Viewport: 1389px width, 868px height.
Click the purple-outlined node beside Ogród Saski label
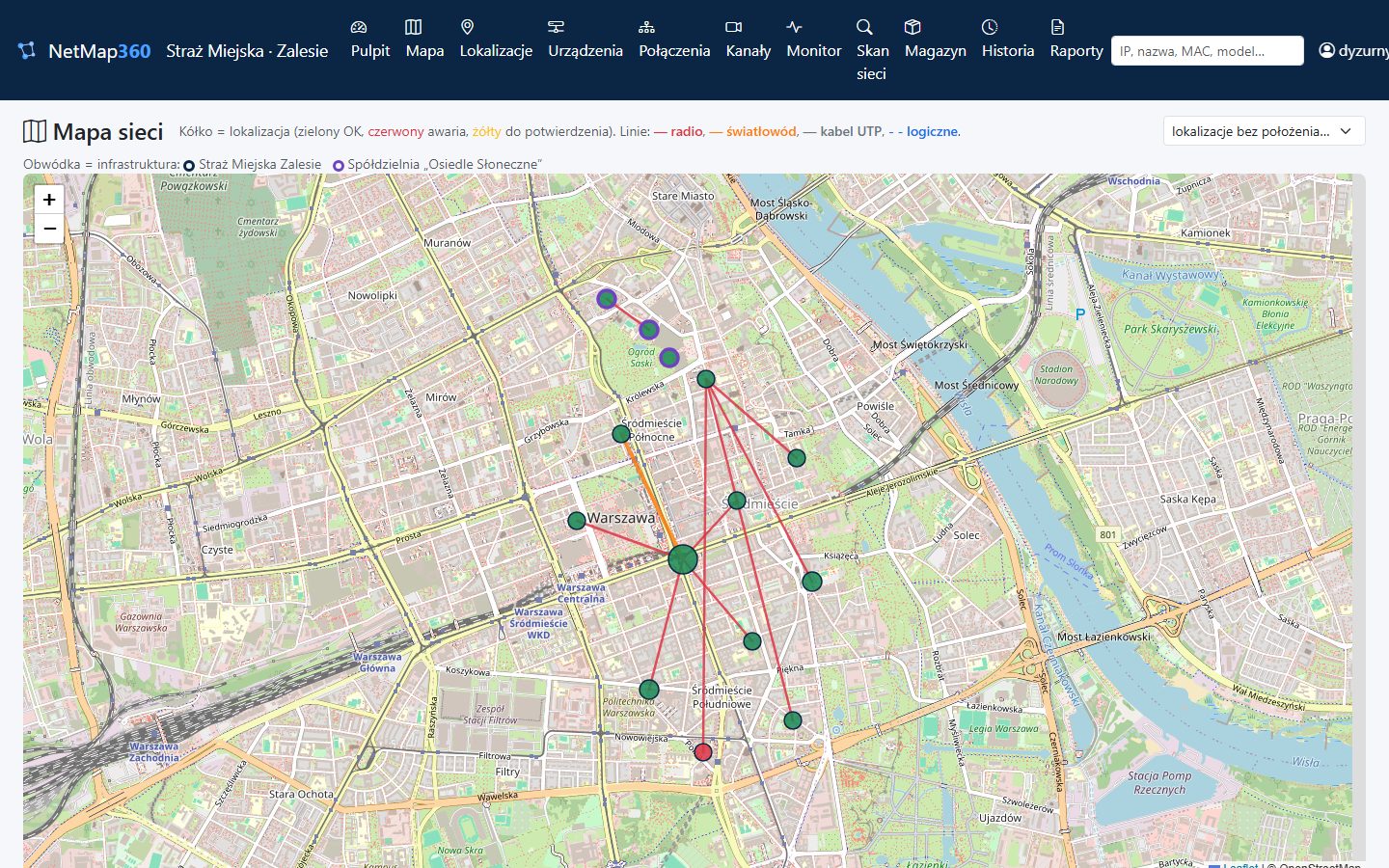coord(669,358)
